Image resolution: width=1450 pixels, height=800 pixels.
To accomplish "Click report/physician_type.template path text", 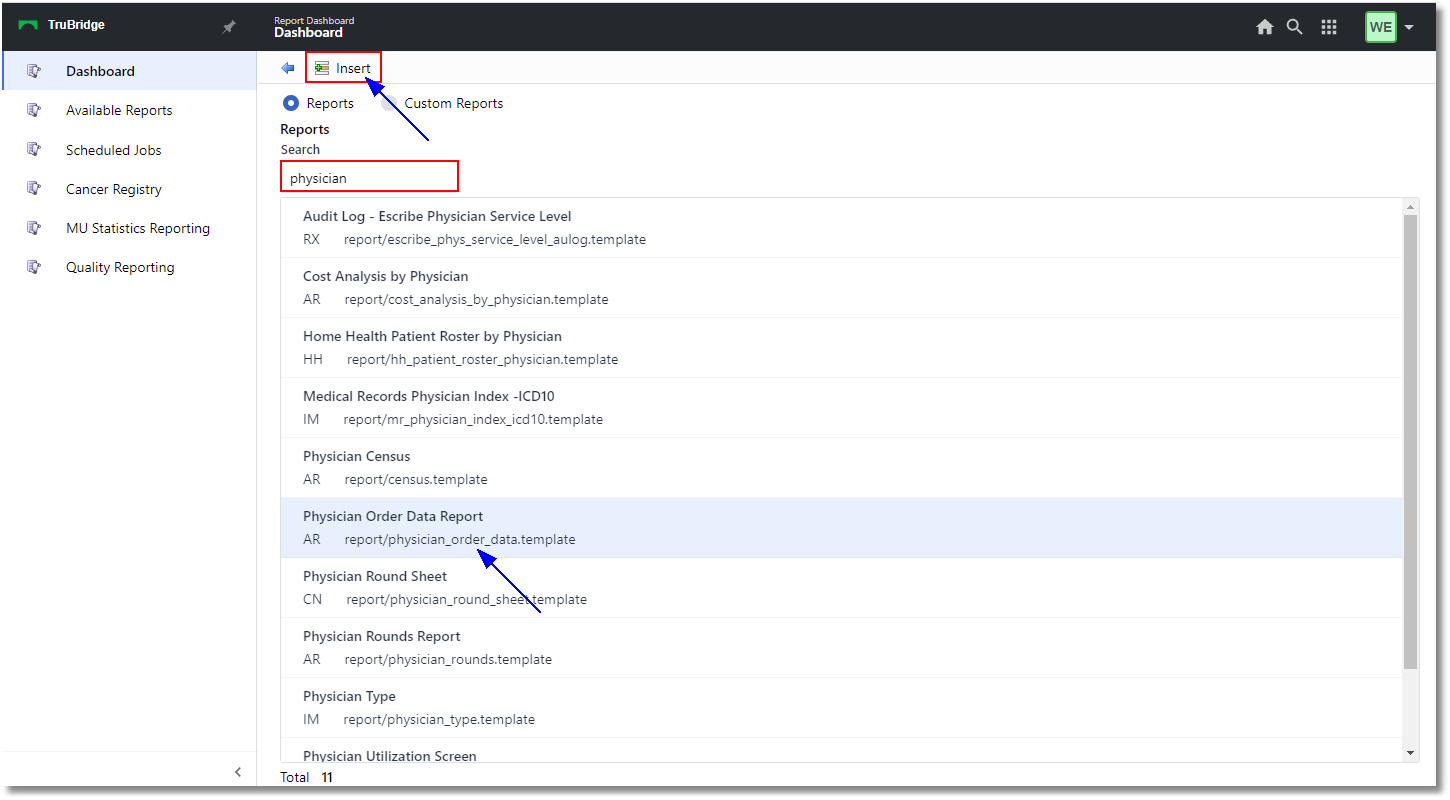I will [x=439, y=719].
